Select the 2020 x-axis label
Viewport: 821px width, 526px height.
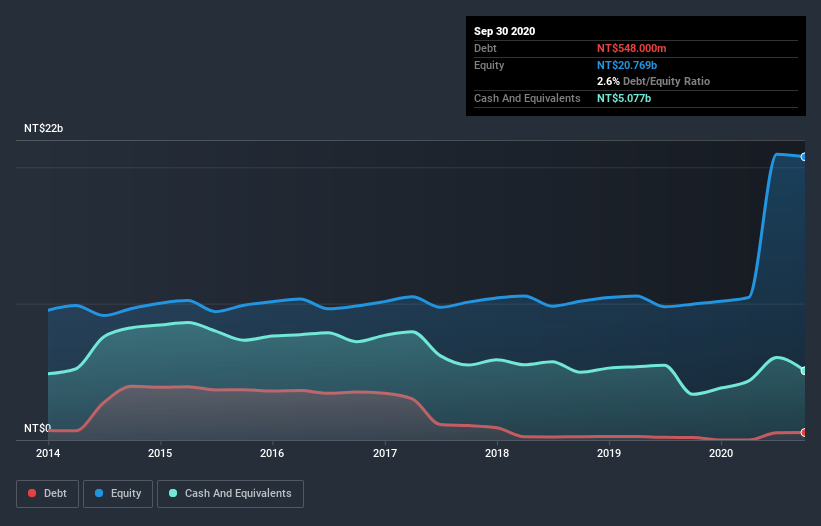click(x=721, y=453)
